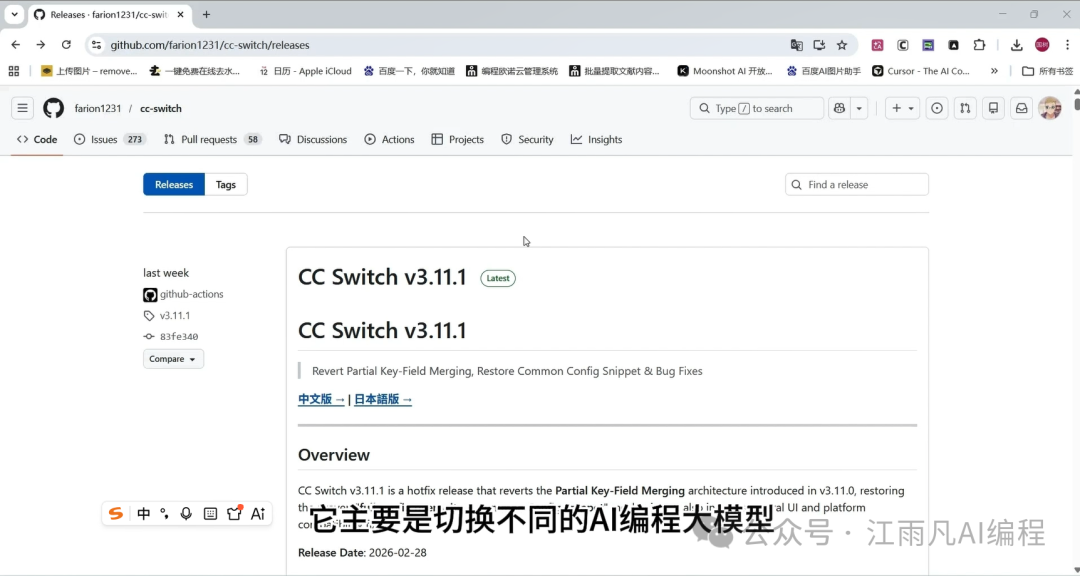Screen dimensions: 1080x576
Task: Open the Cursor - The AI Co... bookmark
Action: click(922, 71)
